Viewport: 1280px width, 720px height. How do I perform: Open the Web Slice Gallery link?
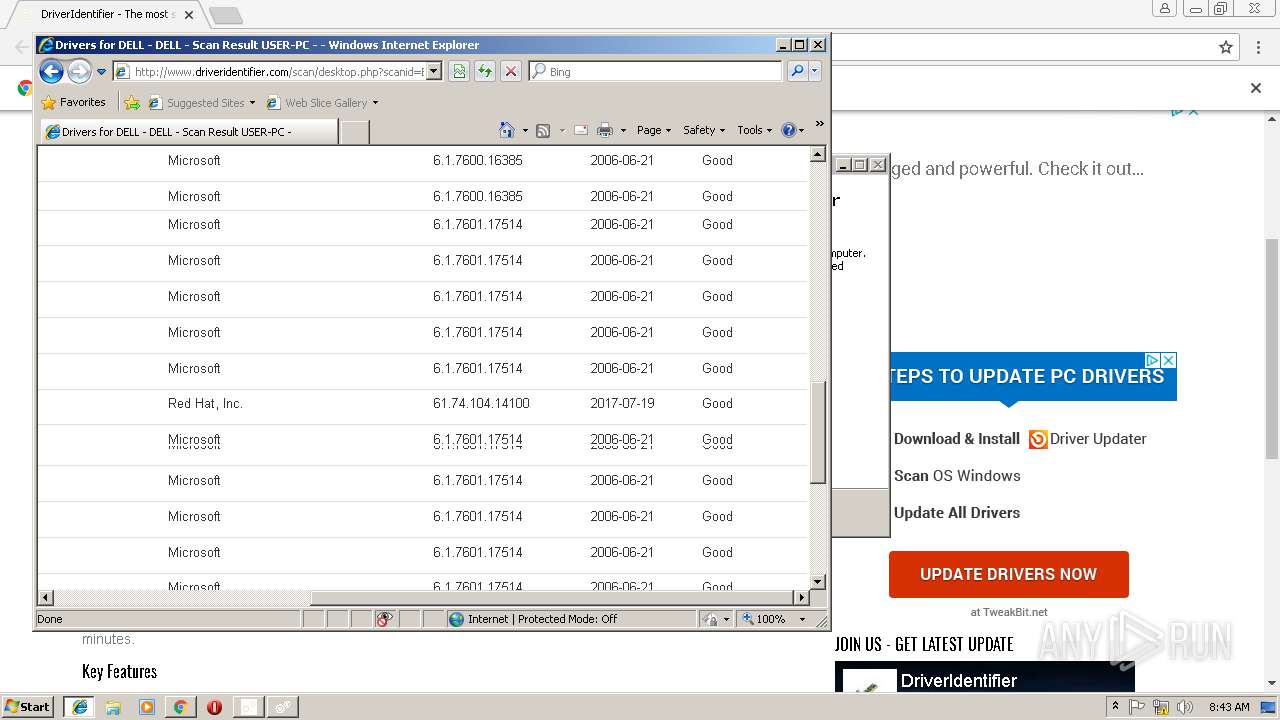coord(322,103)
